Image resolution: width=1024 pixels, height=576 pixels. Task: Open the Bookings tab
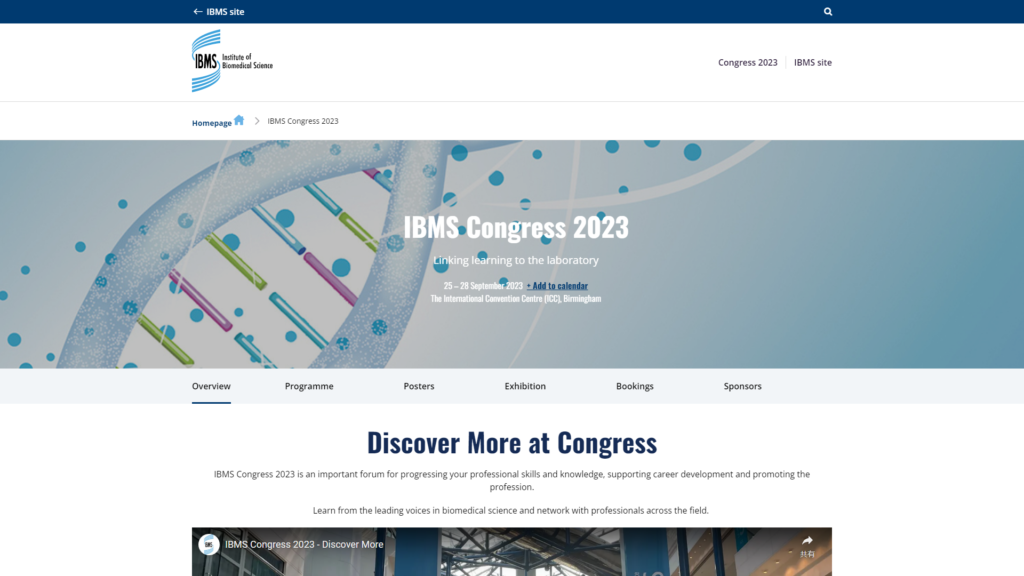point(635,386)
